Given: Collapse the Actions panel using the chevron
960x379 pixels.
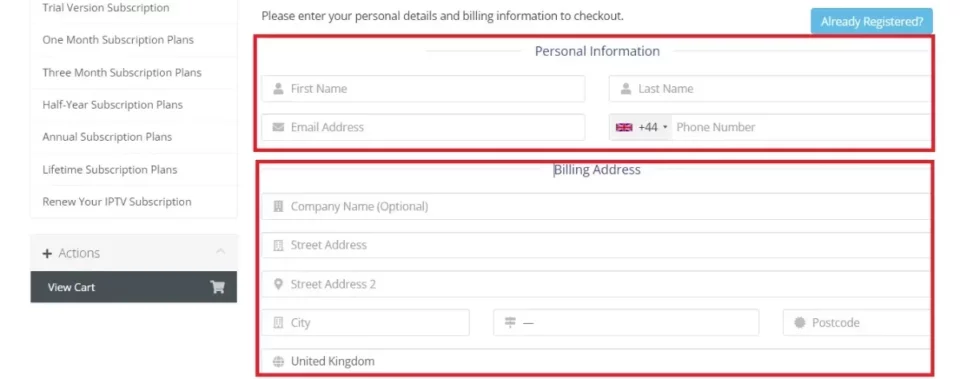Looking at the screenshot, I should click(x=221, y=252).
